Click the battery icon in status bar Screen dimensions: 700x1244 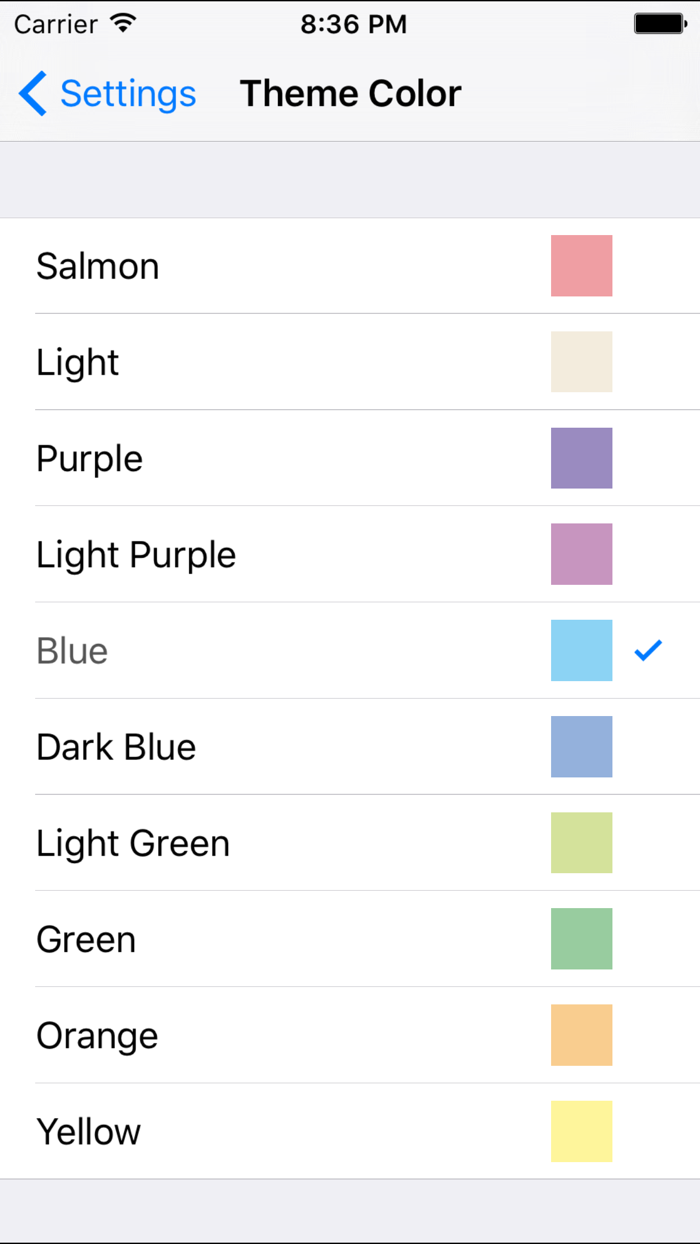click(659, 22)
